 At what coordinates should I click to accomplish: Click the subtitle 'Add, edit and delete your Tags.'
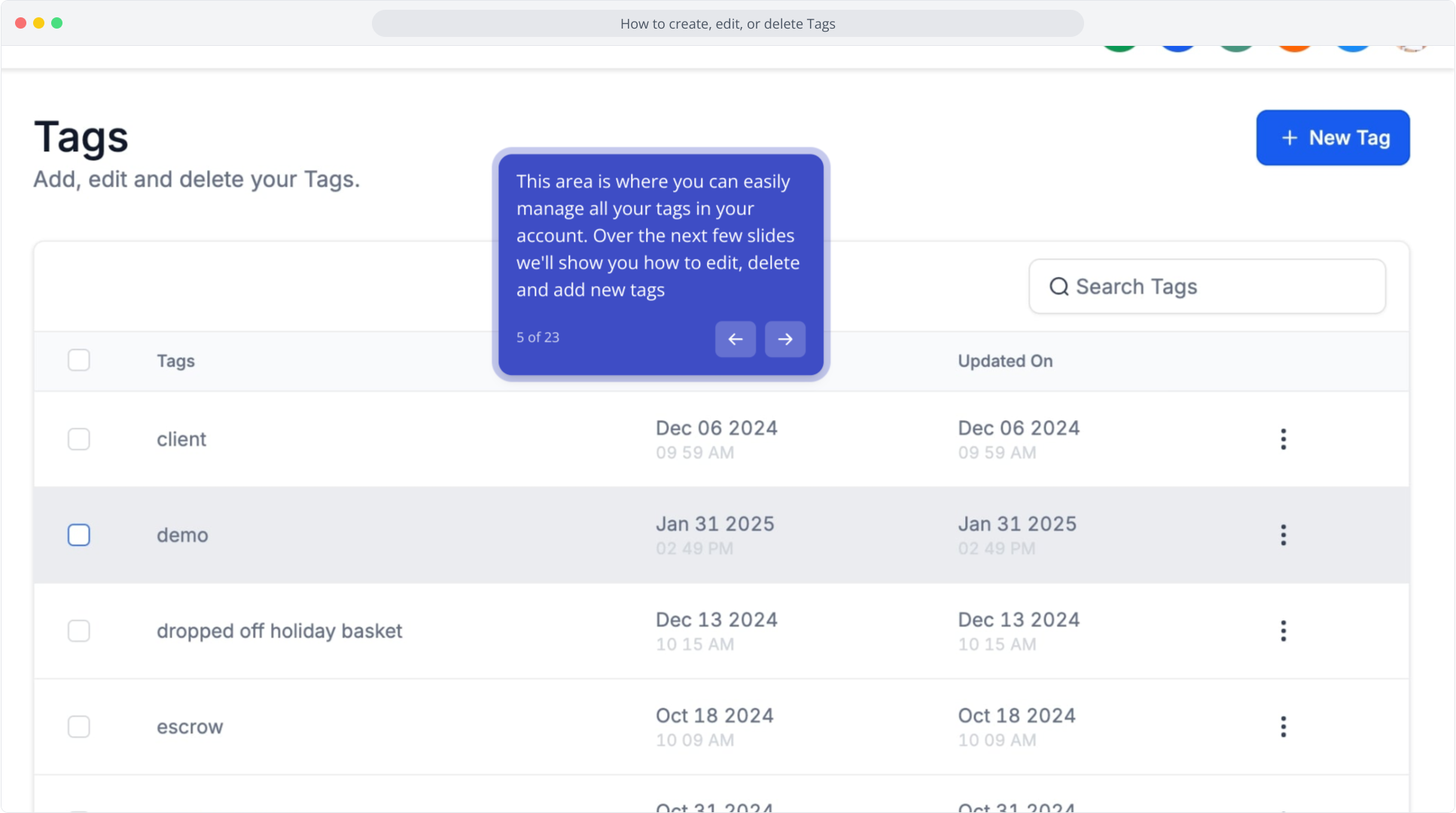pos(196,179)
